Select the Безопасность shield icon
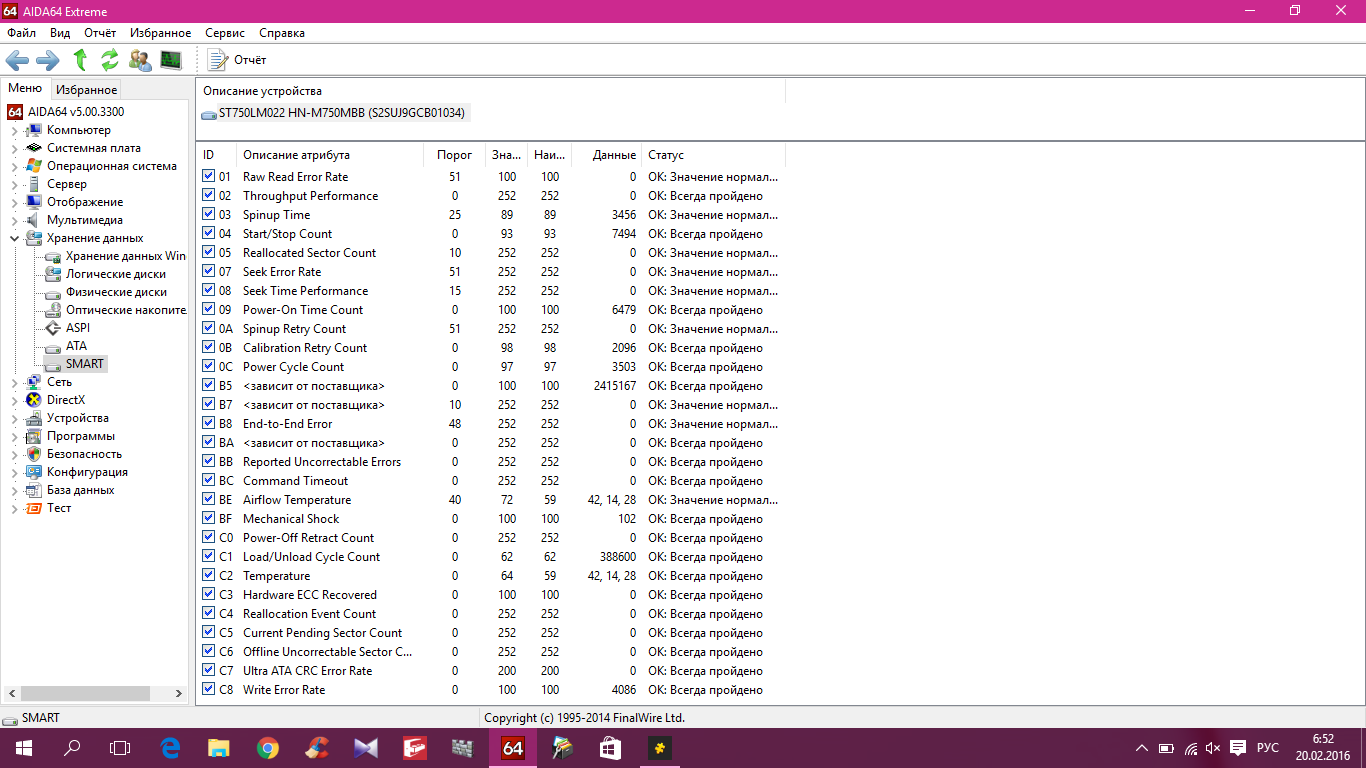 (x=34, y=454)
